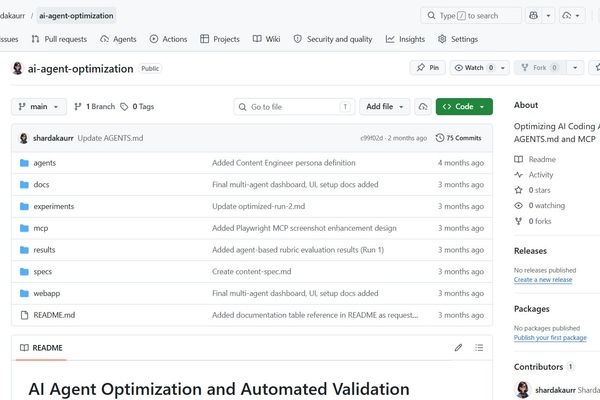Click the repository owner avatar beside title

[17, 69]
